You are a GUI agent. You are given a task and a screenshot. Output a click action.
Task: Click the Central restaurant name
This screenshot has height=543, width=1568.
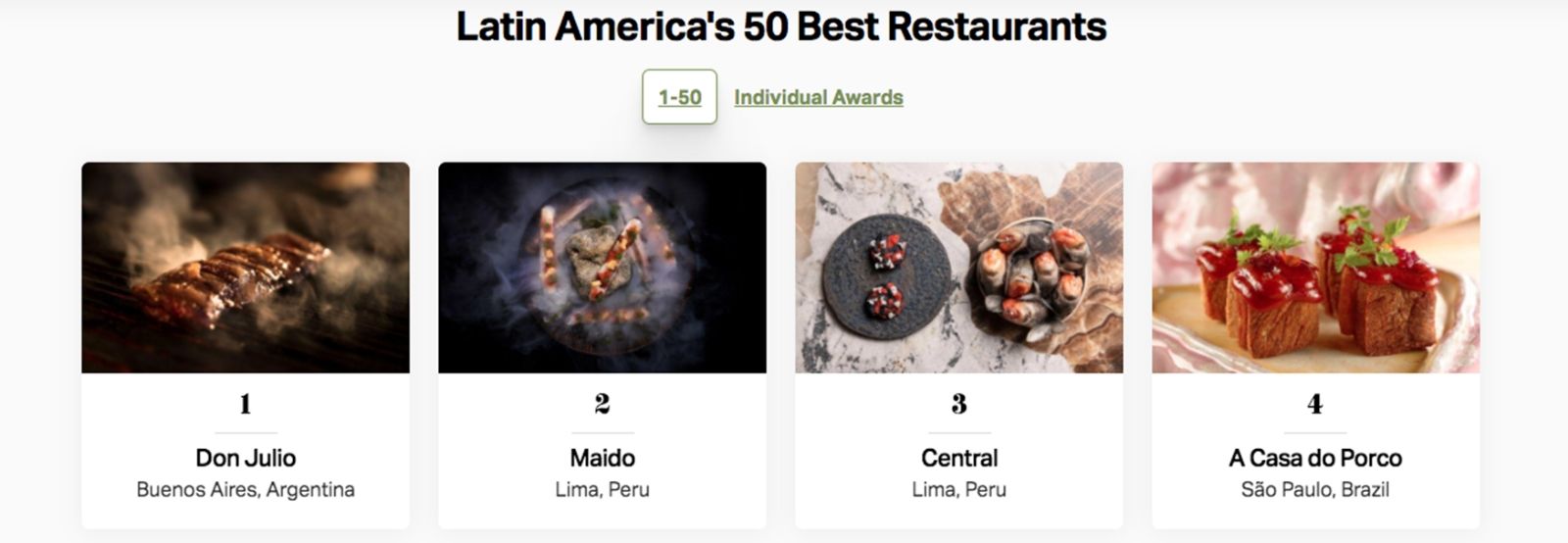click(958, 458)
